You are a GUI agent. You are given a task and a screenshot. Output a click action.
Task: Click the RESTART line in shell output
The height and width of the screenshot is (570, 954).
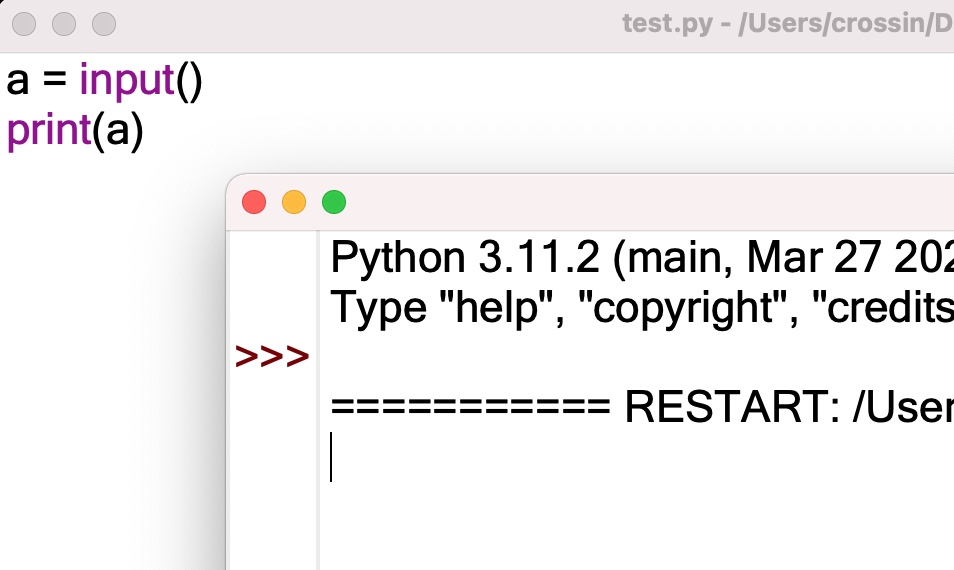pyautogui.click(x=642, y=406)
